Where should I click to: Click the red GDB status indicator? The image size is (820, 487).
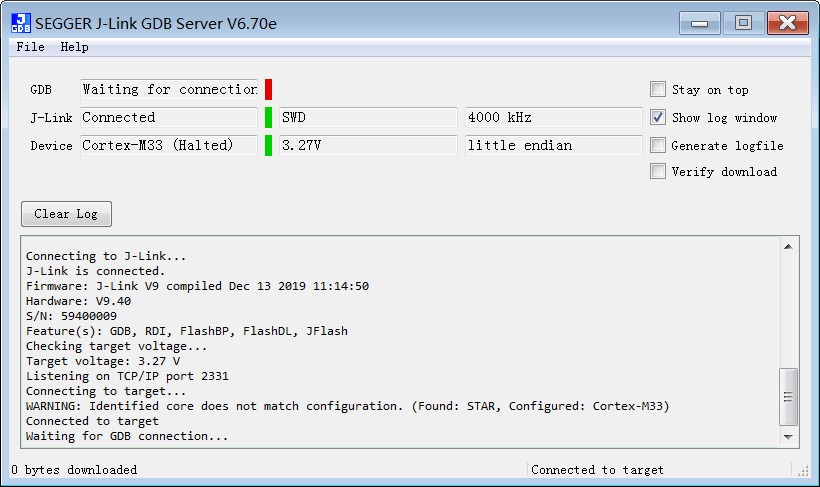tap(268, 89)
